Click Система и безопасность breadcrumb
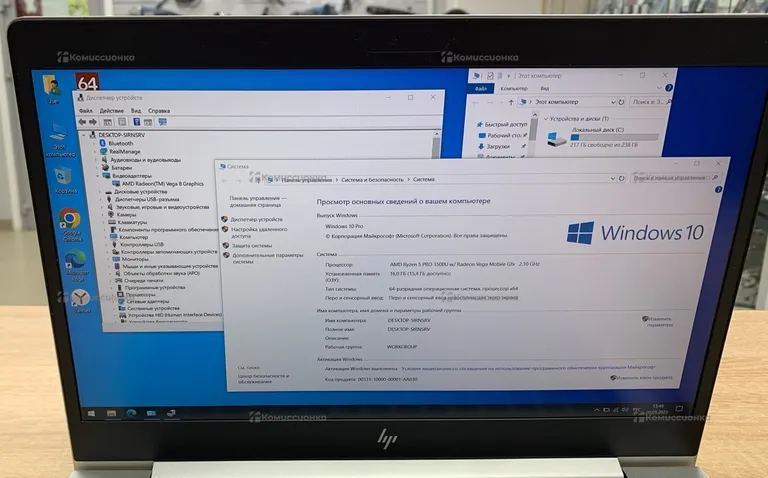768x478 pixels. (373, 180)
